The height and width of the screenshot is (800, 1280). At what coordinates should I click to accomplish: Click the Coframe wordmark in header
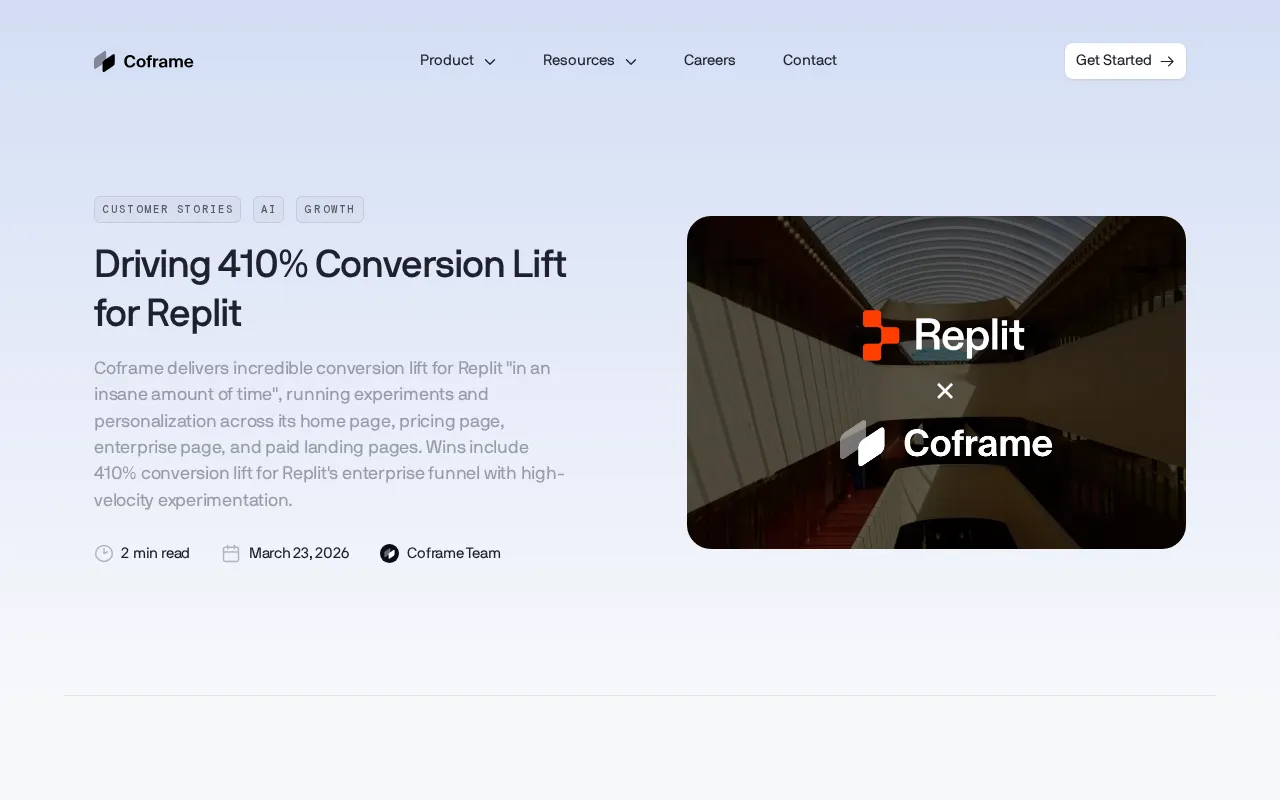pos(159,62)
